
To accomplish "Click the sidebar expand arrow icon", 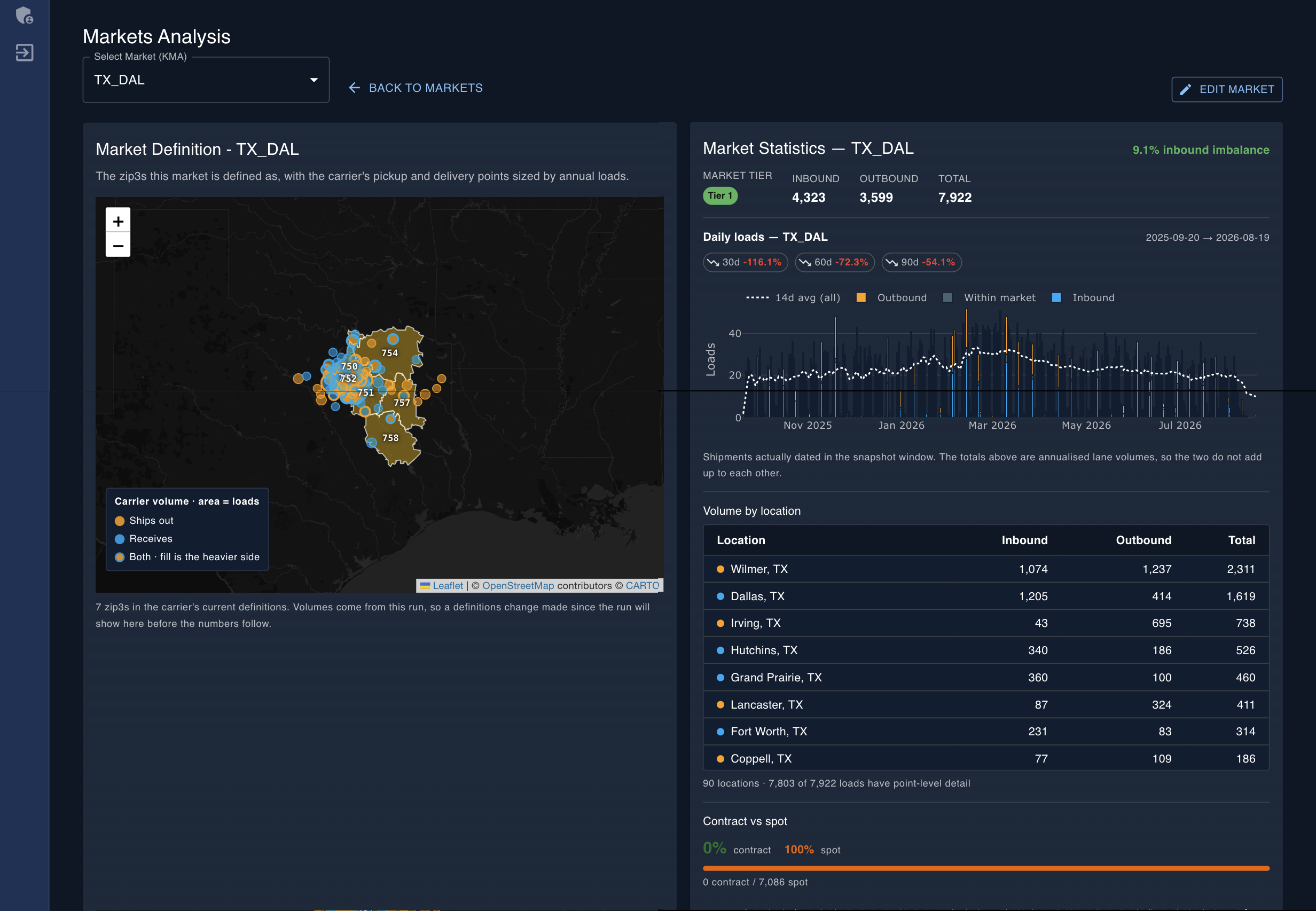I will (25, 52).
